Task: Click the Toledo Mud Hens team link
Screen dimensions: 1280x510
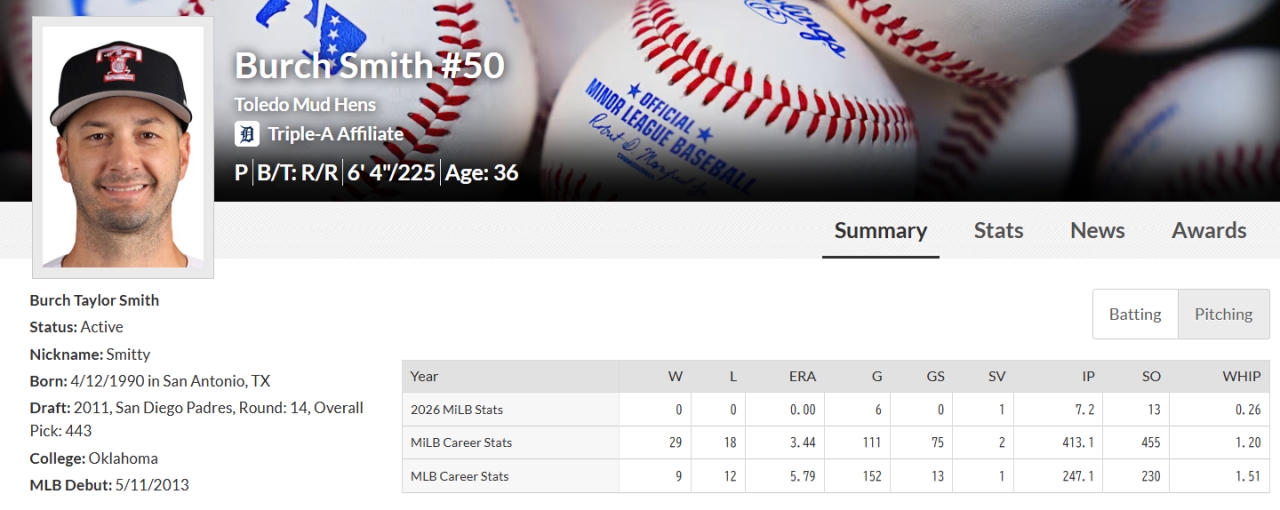Action: pyautogui.click(x=305, y=104)
